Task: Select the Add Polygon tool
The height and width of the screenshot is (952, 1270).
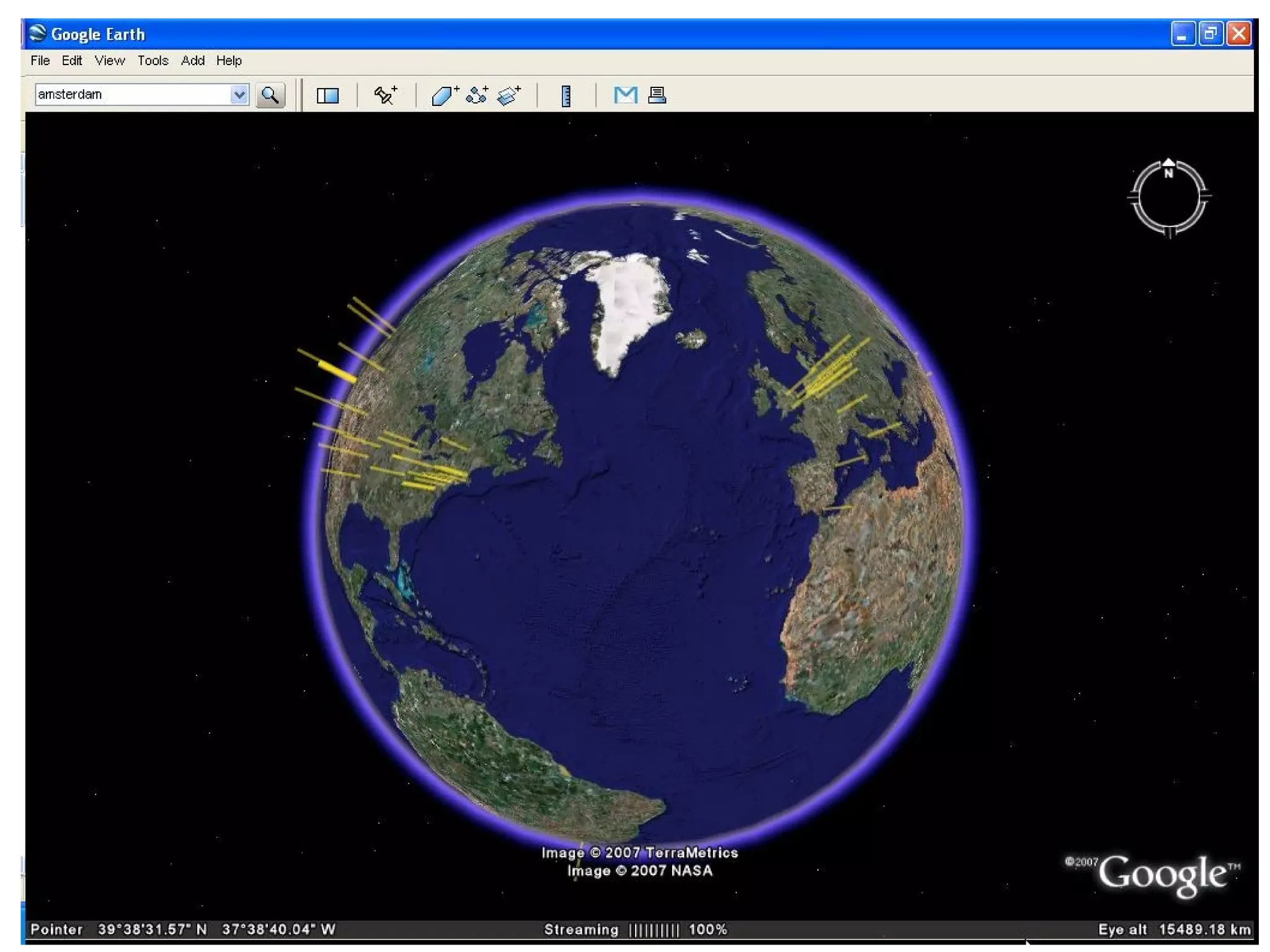Action: tap(444, 95)
